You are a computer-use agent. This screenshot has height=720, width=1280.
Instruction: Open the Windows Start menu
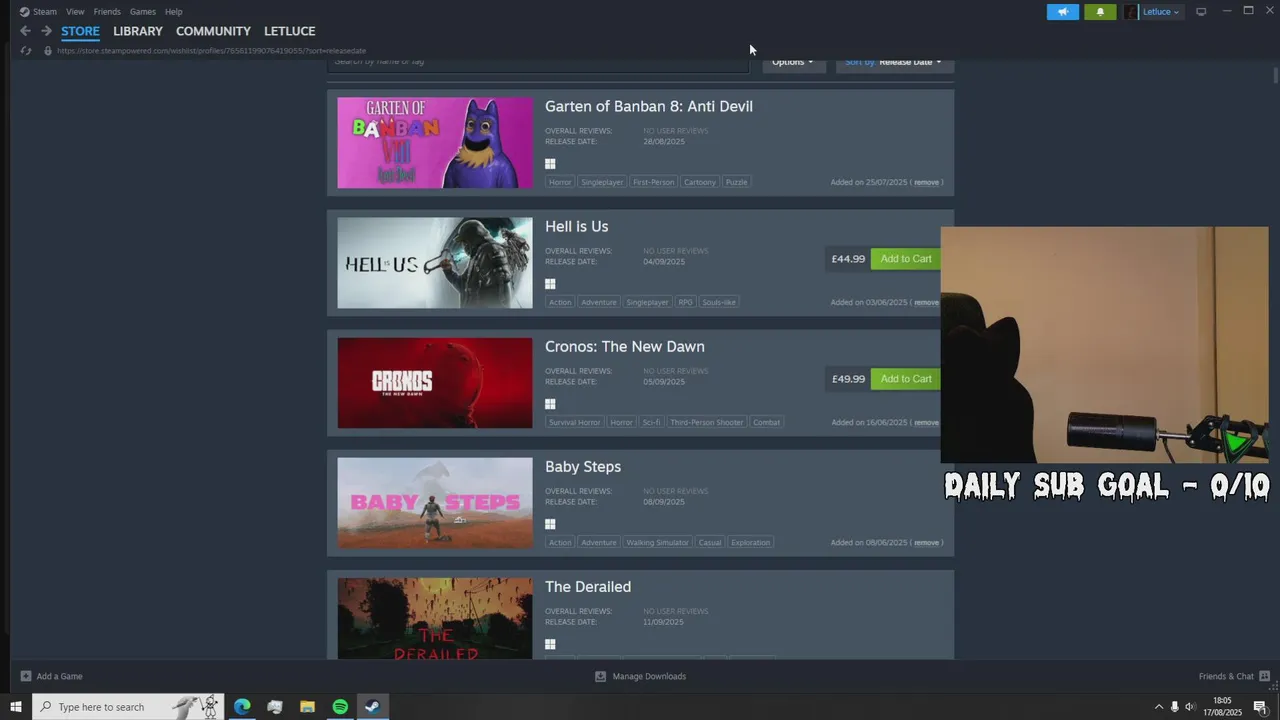coord(16,707)
